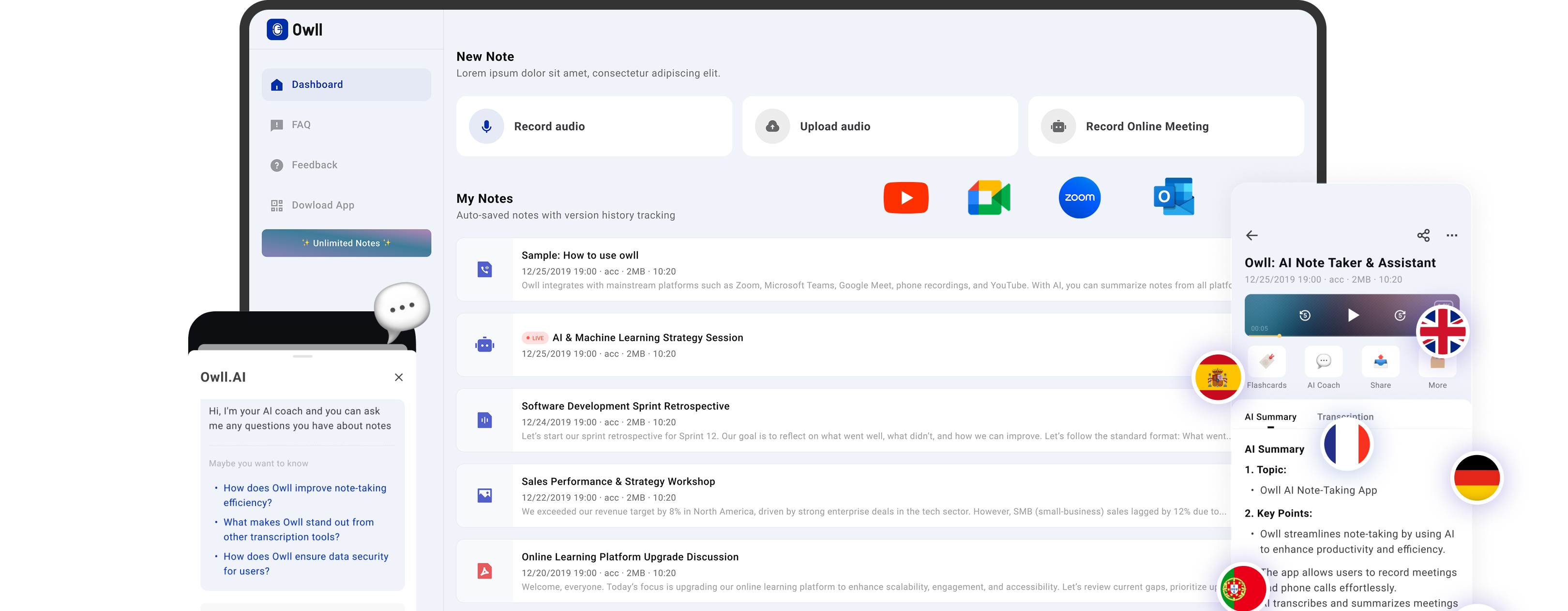
Task: Click the robot icon on Record Online Meeting
Action: click(x=1058, y=126)
